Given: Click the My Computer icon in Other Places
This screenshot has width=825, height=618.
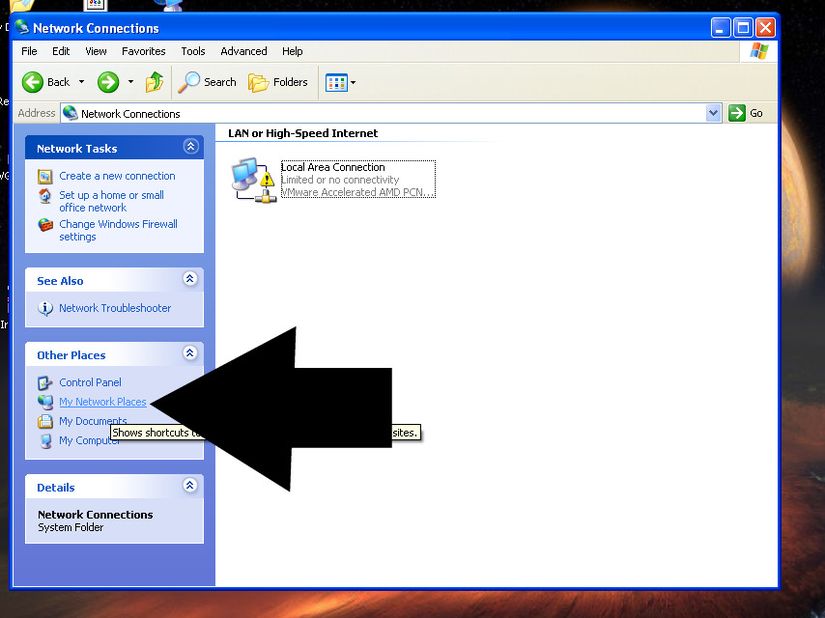Looking at the screenshot, I should [48, 440].
